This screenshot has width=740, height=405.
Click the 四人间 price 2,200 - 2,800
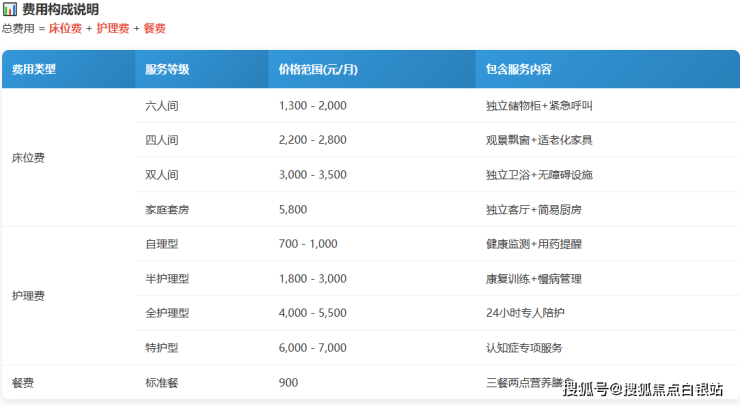(x=313, y=140)
